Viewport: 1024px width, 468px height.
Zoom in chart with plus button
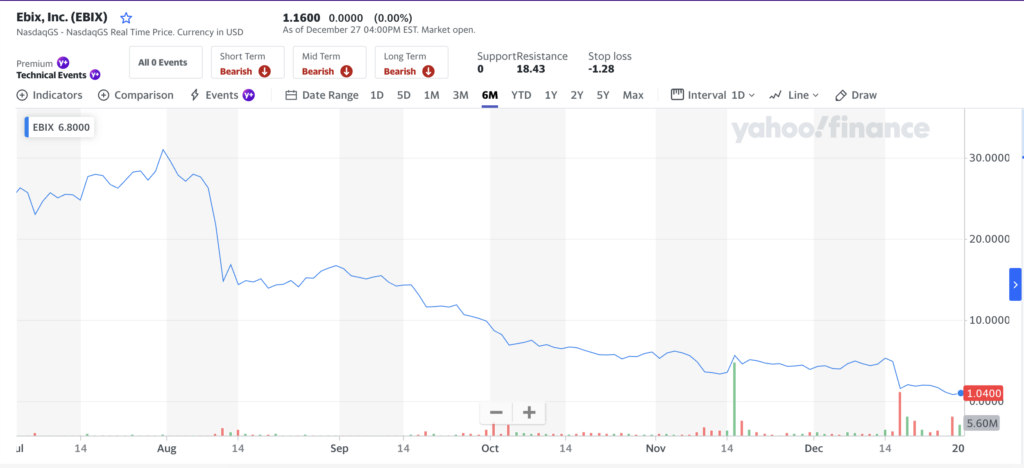(x=529, y=413)
